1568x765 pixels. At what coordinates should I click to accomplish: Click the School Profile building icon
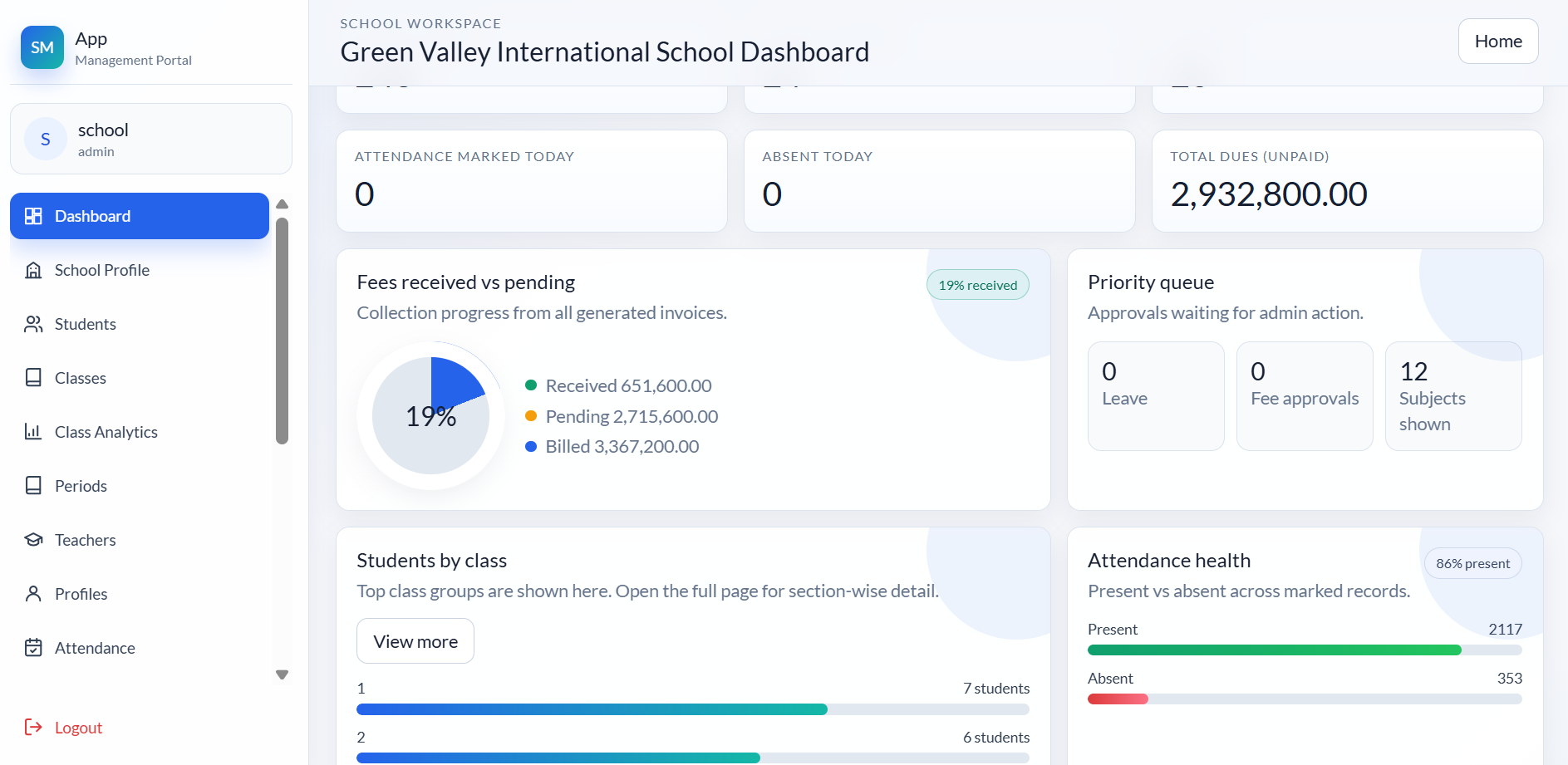point(33,270)
